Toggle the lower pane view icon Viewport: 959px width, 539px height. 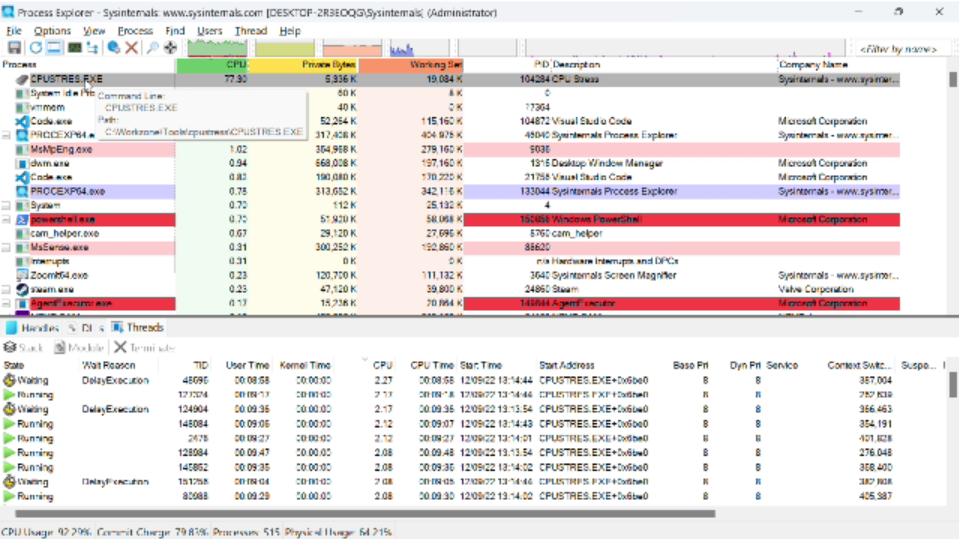click(54, 48)
